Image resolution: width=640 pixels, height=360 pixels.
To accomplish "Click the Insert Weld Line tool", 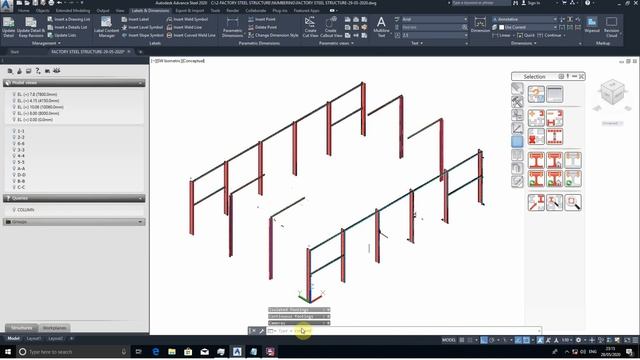I will point(184,27).
